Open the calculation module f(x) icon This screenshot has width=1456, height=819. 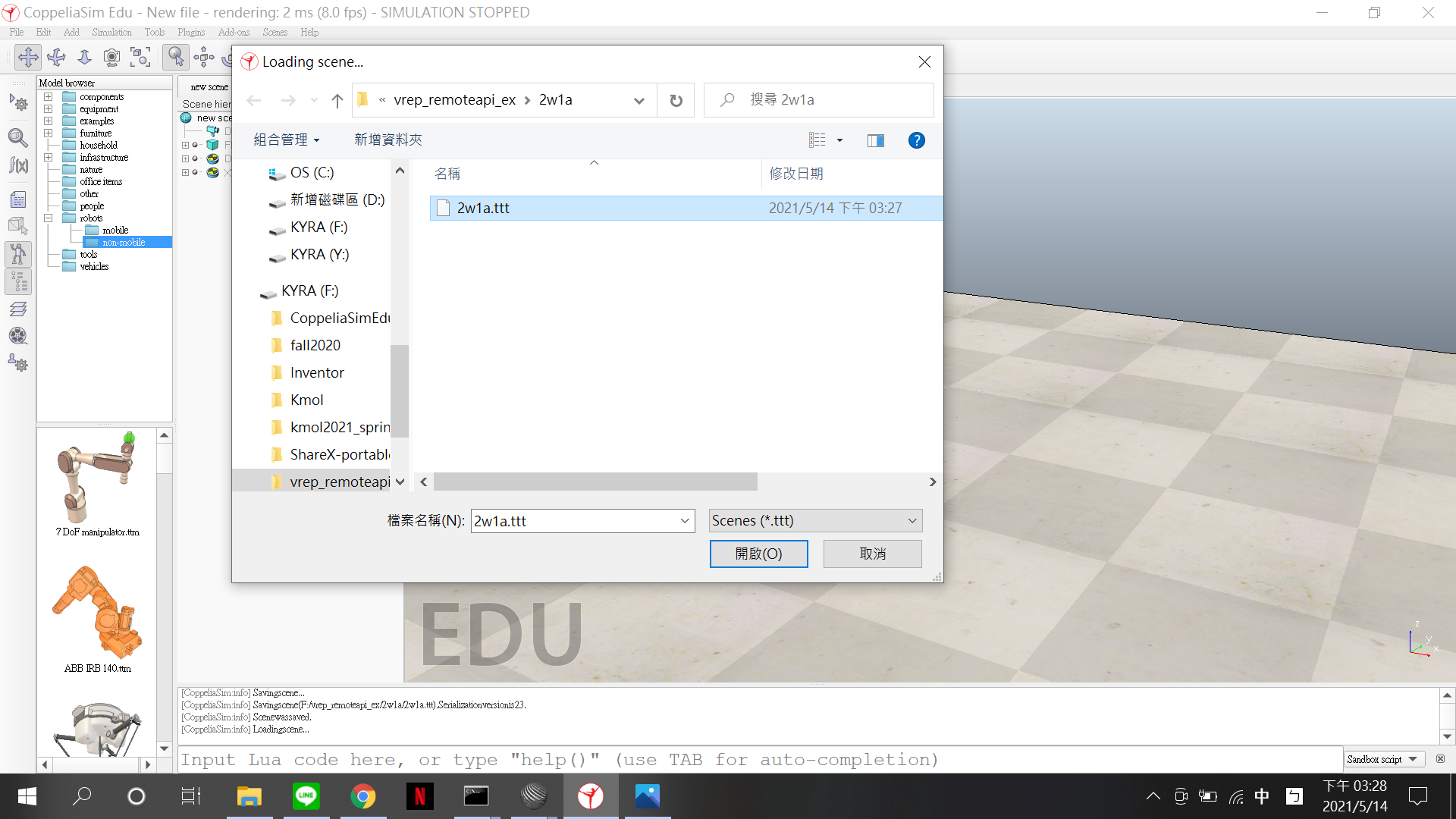[x=18, y=165]
